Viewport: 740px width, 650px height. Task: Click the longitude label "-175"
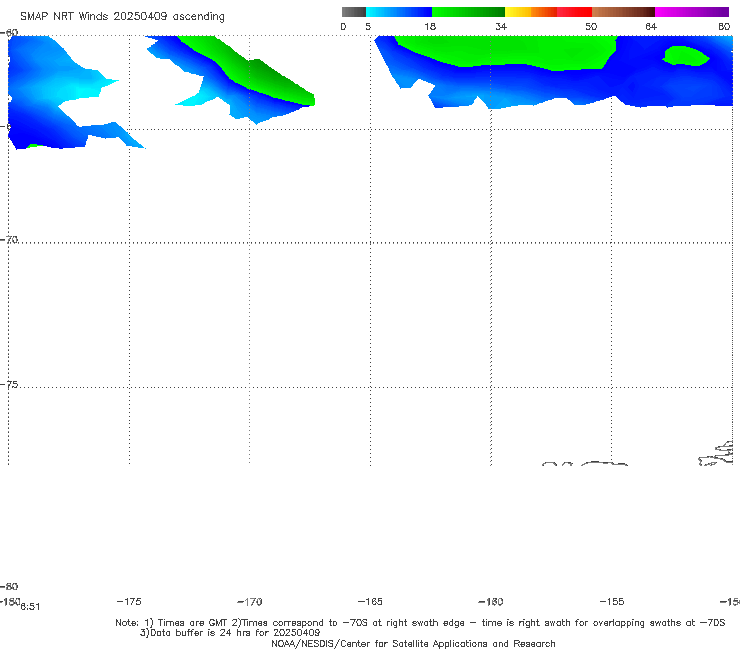coord(129,601)
